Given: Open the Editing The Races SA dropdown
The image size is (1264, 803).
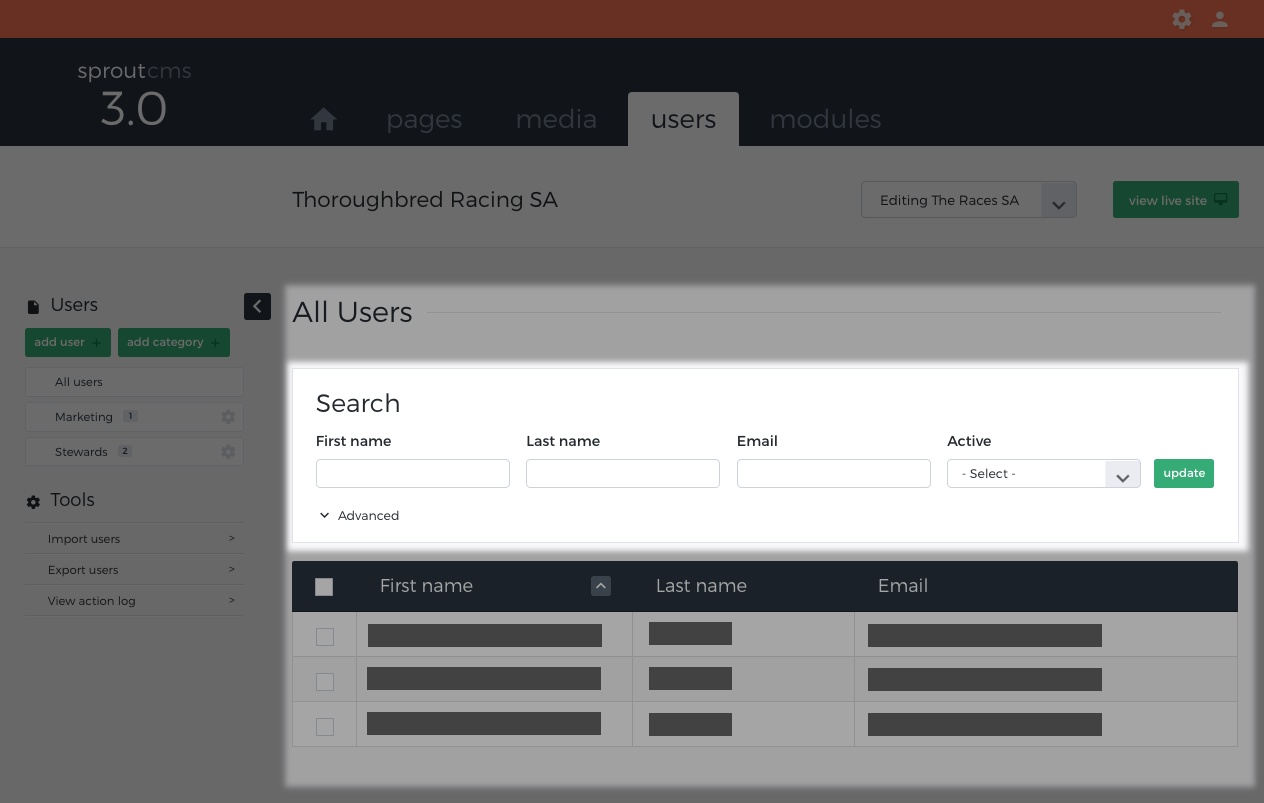Looking at the screenshot, I should point(969,200).
